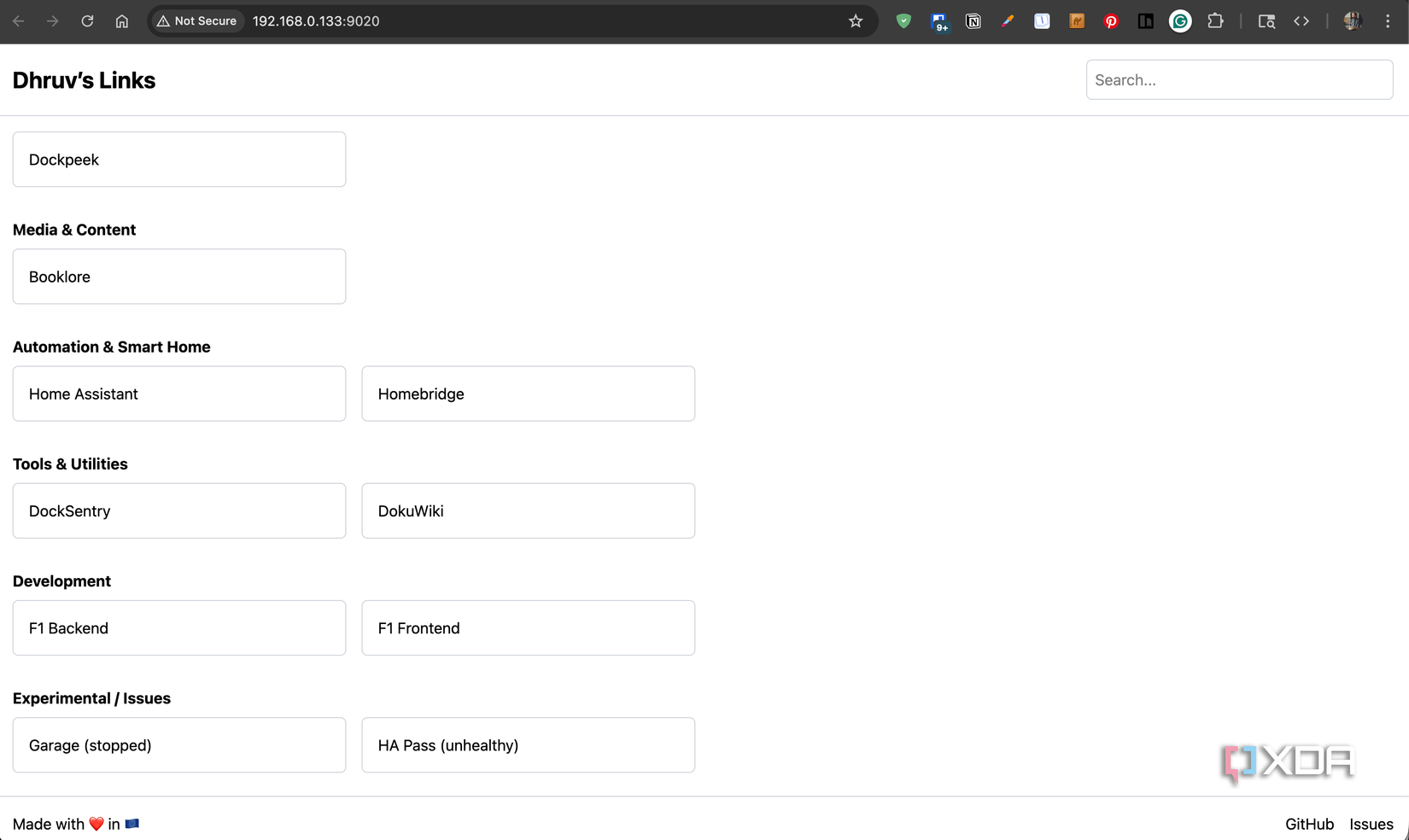Click the Made with footer text
The width and height of the screenshot is (1409, 840).
coord(76,824)
